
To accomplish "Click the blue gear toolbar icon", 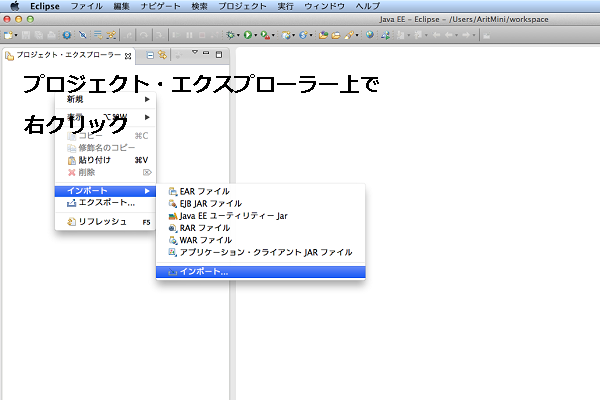I will [67, 35].
